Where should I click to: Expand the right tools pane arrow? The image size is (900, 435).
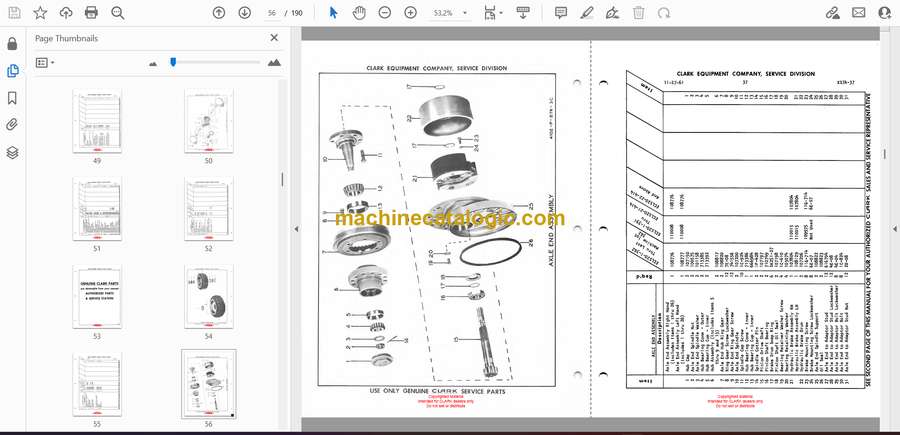tap(894, 228)
